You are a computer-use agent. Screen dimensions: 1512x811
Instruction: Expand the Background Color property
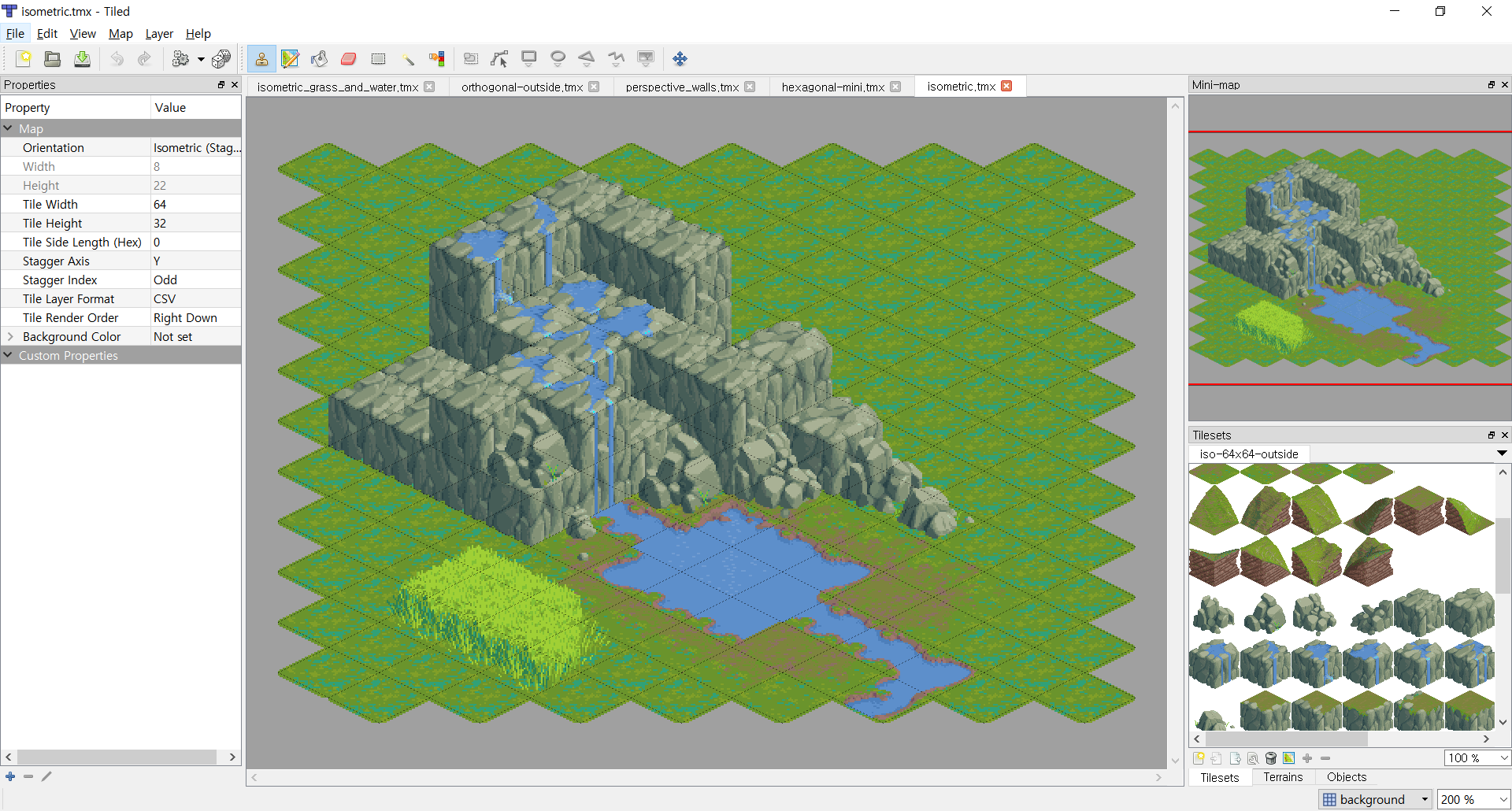[x=10, y=336]
